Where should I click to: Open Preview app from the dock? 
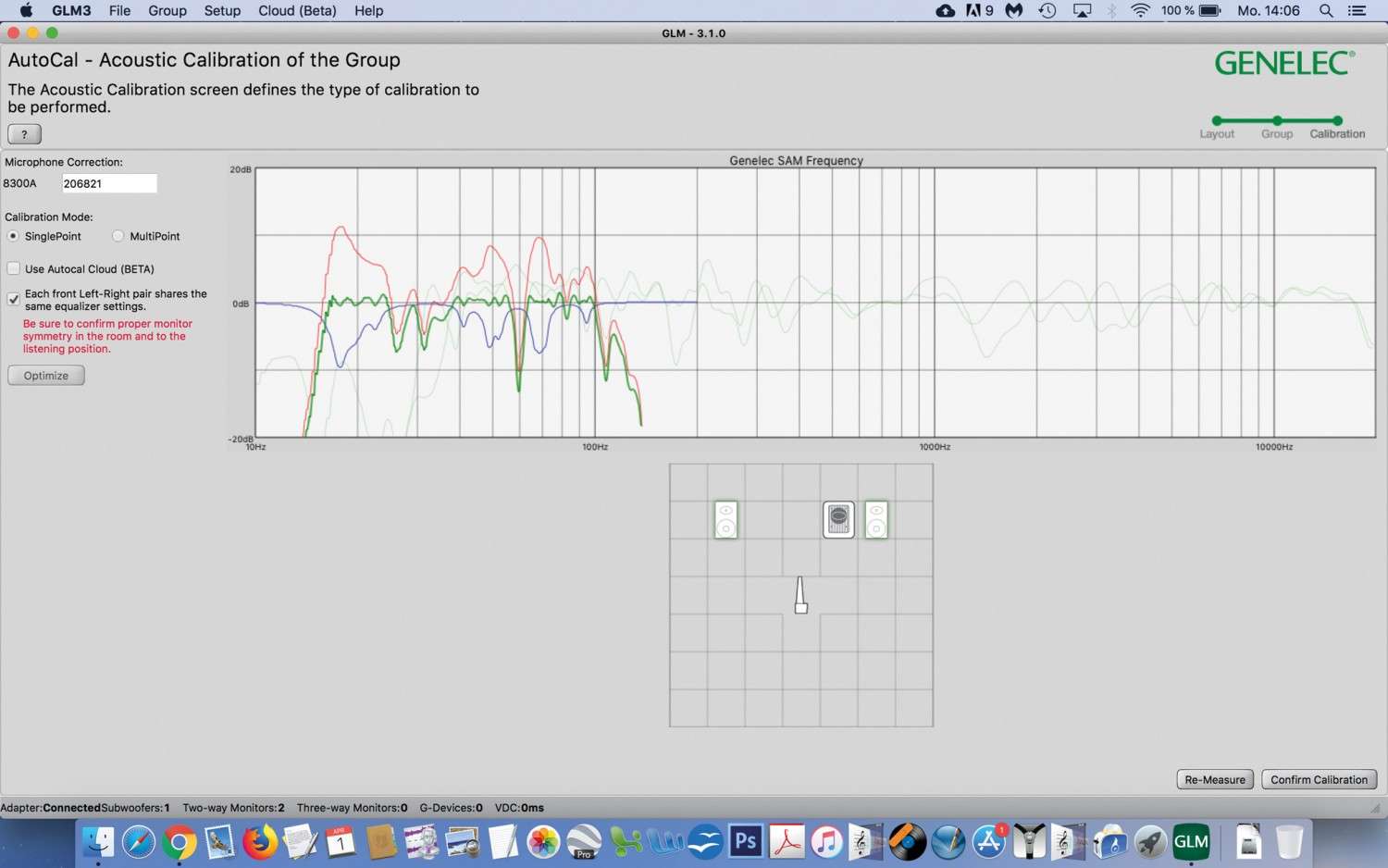463,842
